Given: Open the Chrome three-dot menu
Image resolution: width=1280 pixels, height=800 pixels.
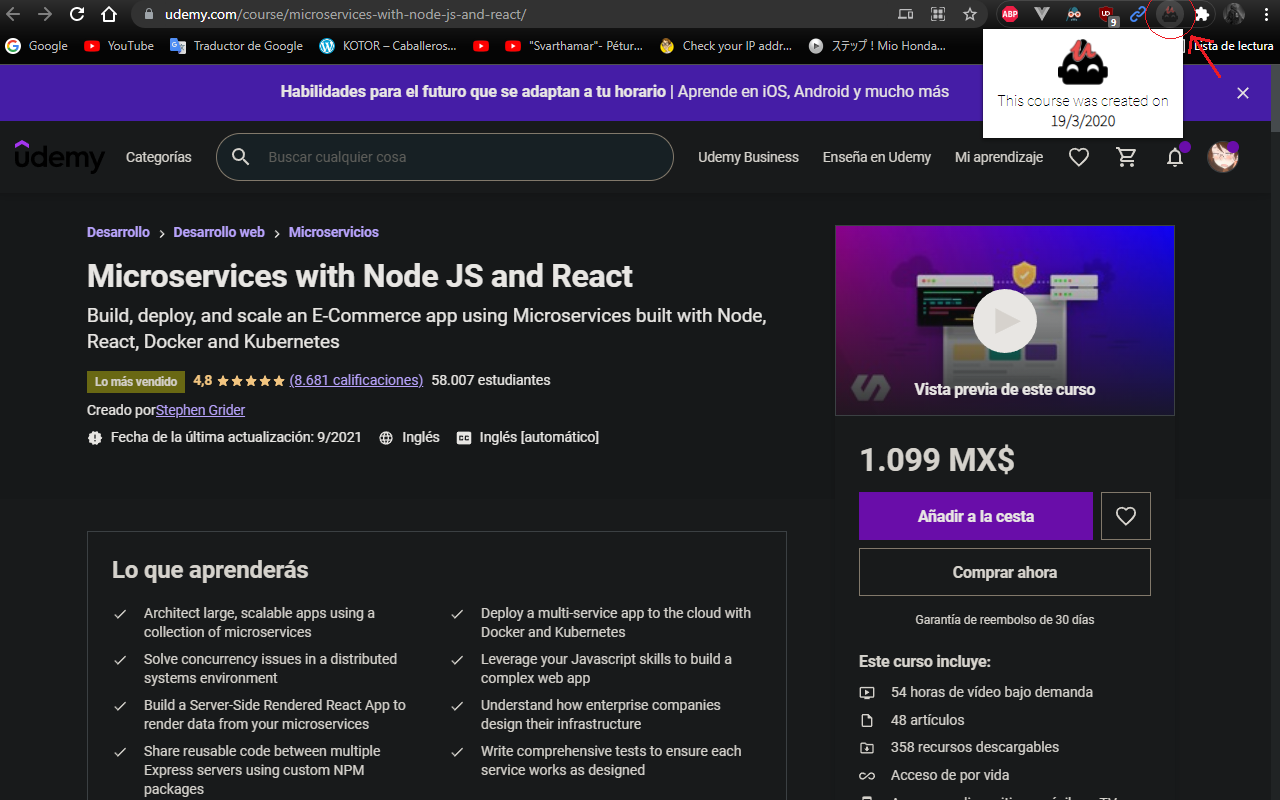Looking at the screenshot, I should tap(1266, 14).
